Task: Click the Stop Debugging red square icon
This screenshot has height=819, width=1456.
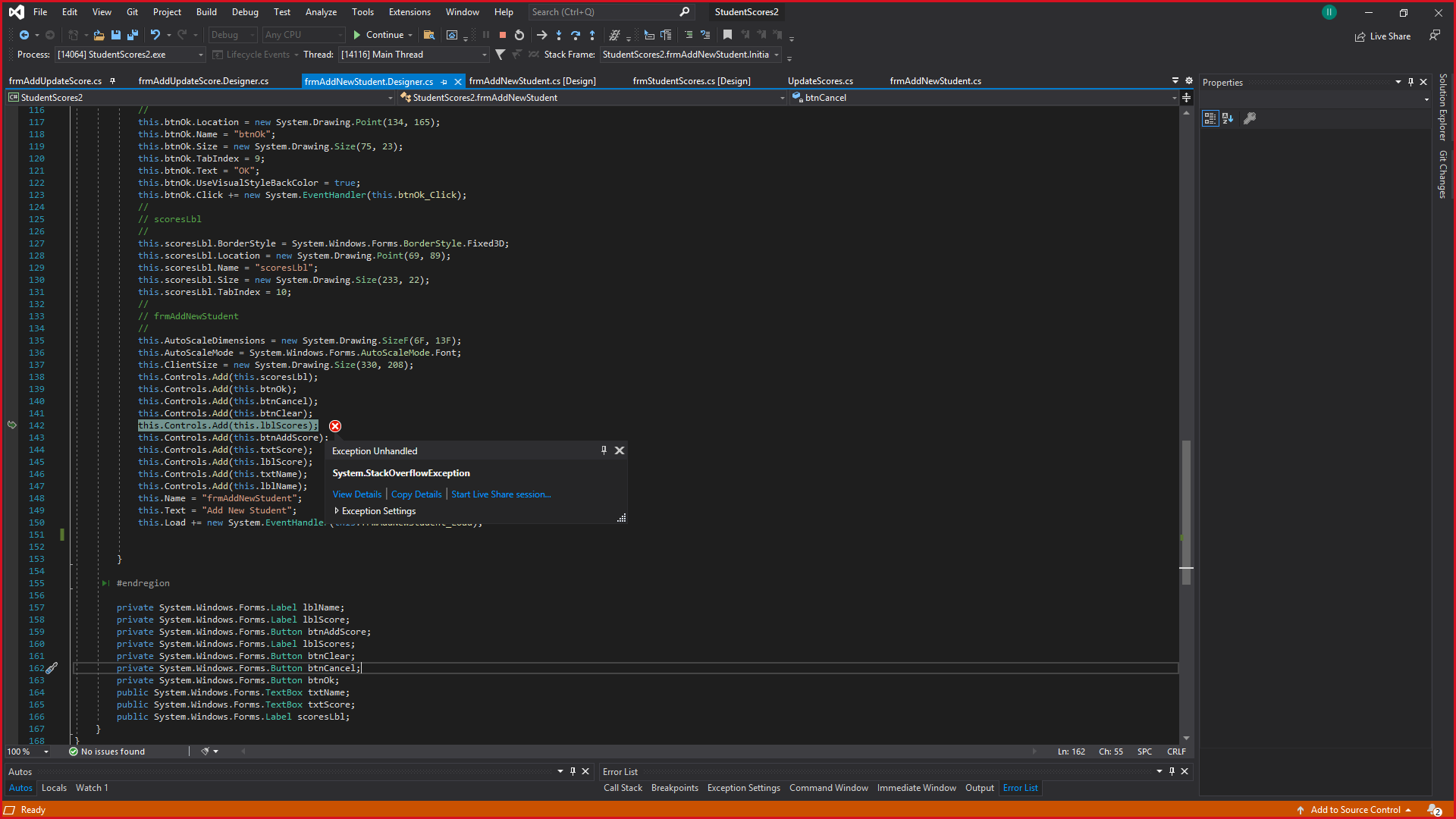Action: [x=503, y=35]
